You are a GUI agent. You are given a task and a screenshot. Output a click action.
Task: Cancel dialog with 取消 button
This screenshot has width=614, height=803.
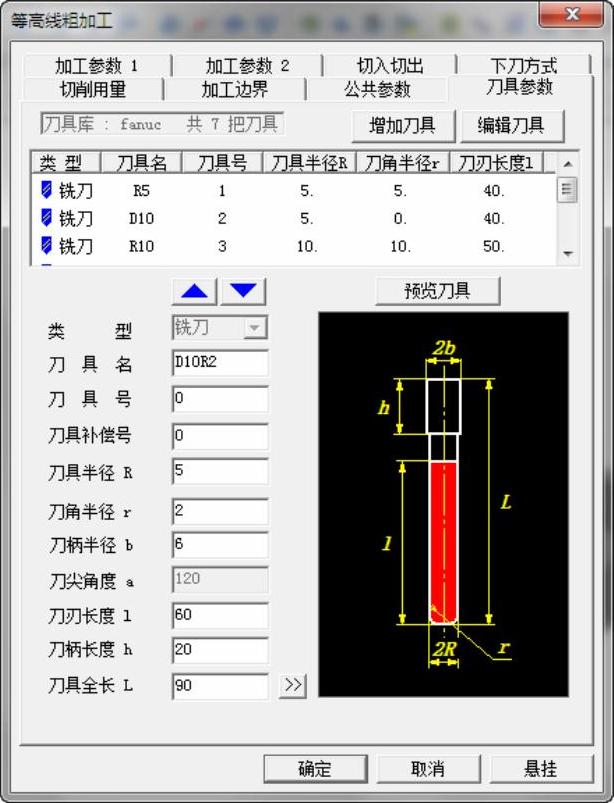pos(428,768)
